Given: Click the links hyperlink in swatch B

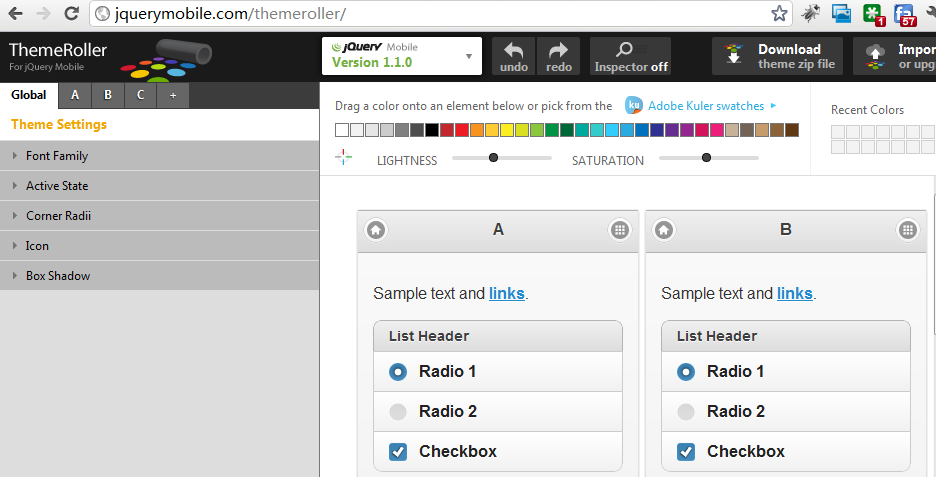Looking at the screenshot, I should [795, 294].
